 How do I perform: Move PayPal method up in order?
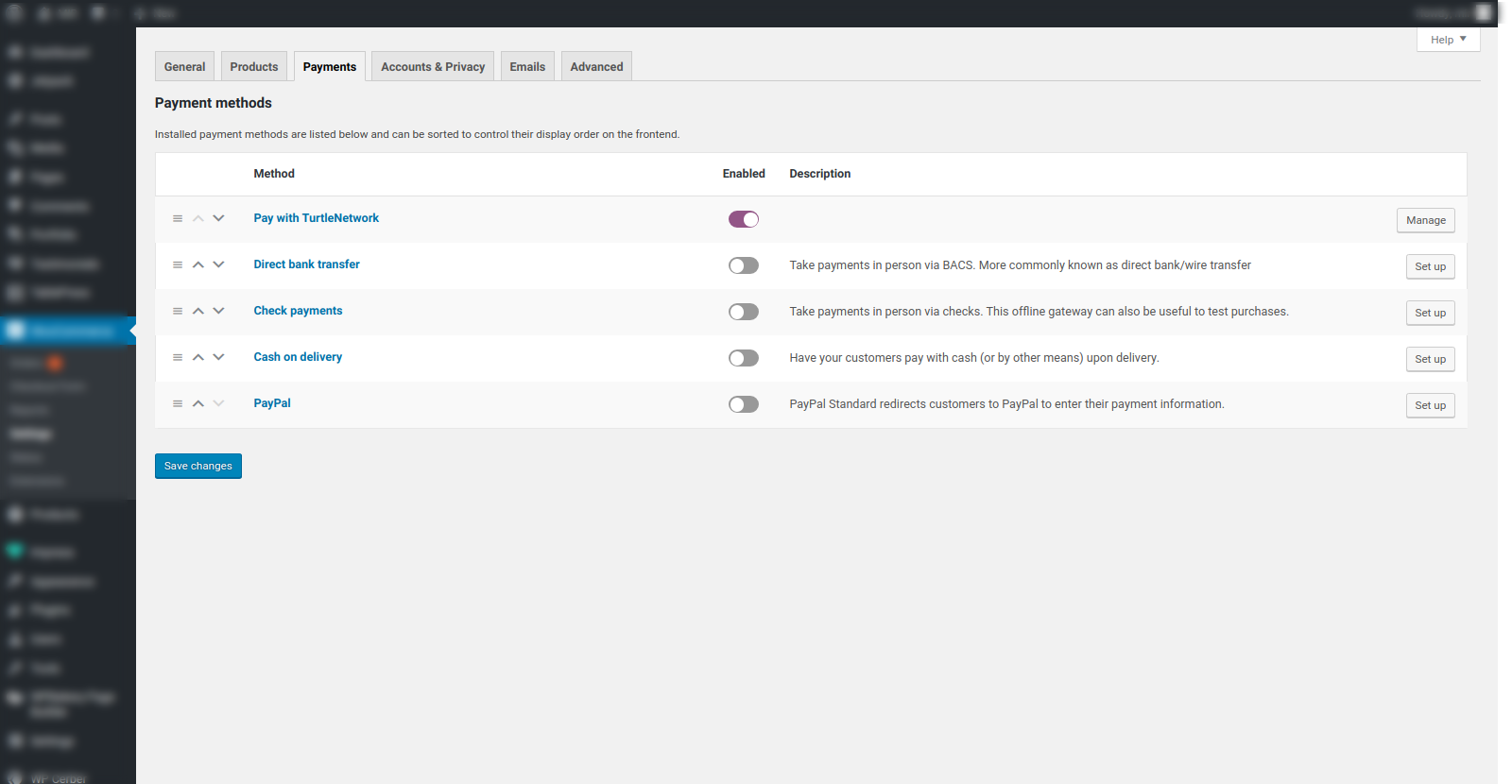click(x=198, y=404)
